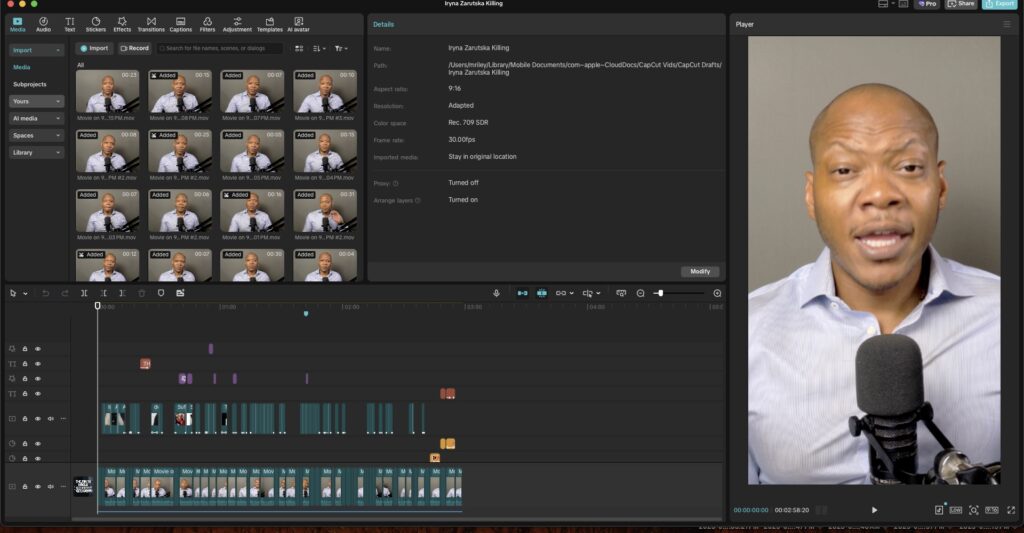1024x533 pixels.
Task: Open the main track more options menu
Action: point(63,487)
